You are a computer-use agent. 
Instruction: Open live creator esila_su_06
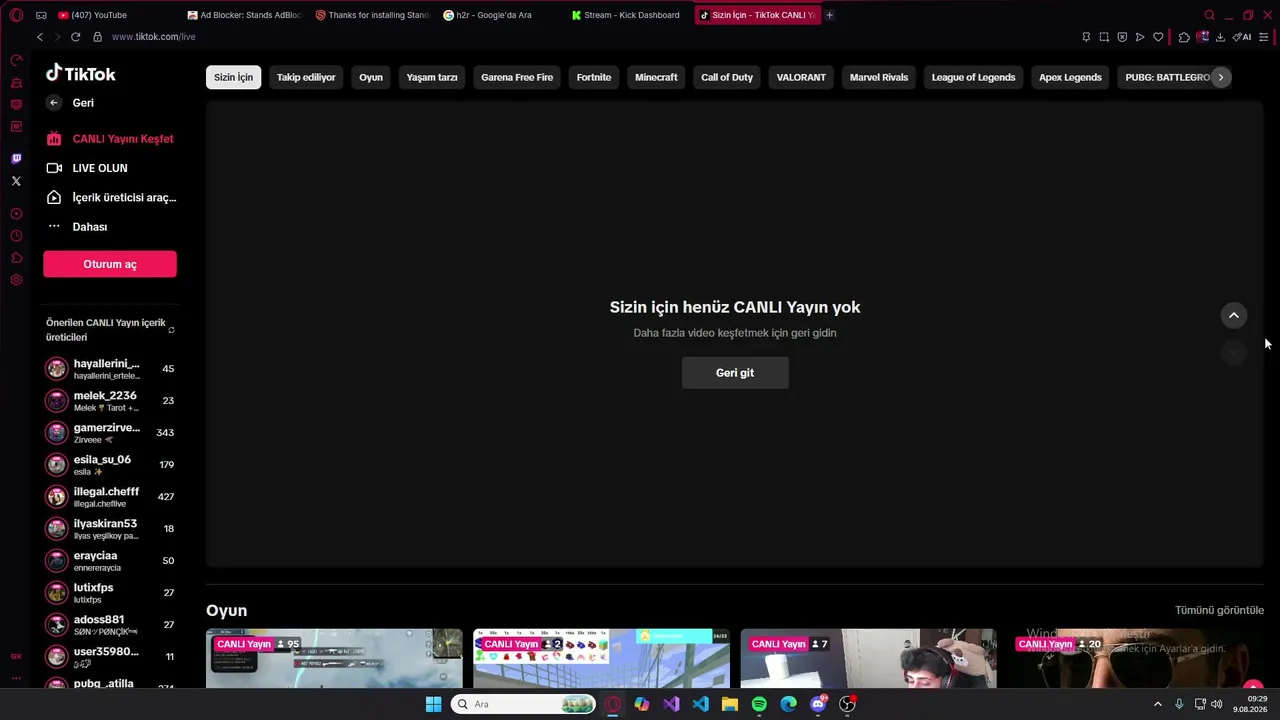point(110,465)
